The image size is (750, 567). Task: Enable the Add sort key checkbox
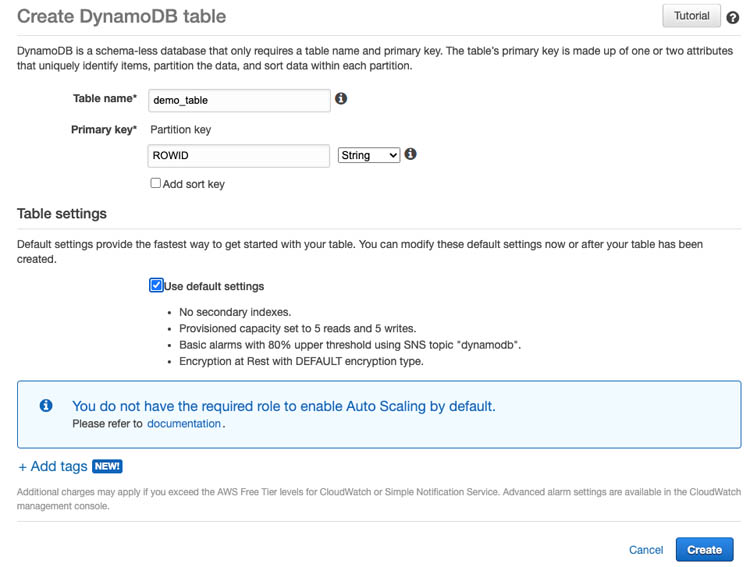[155, 183]
